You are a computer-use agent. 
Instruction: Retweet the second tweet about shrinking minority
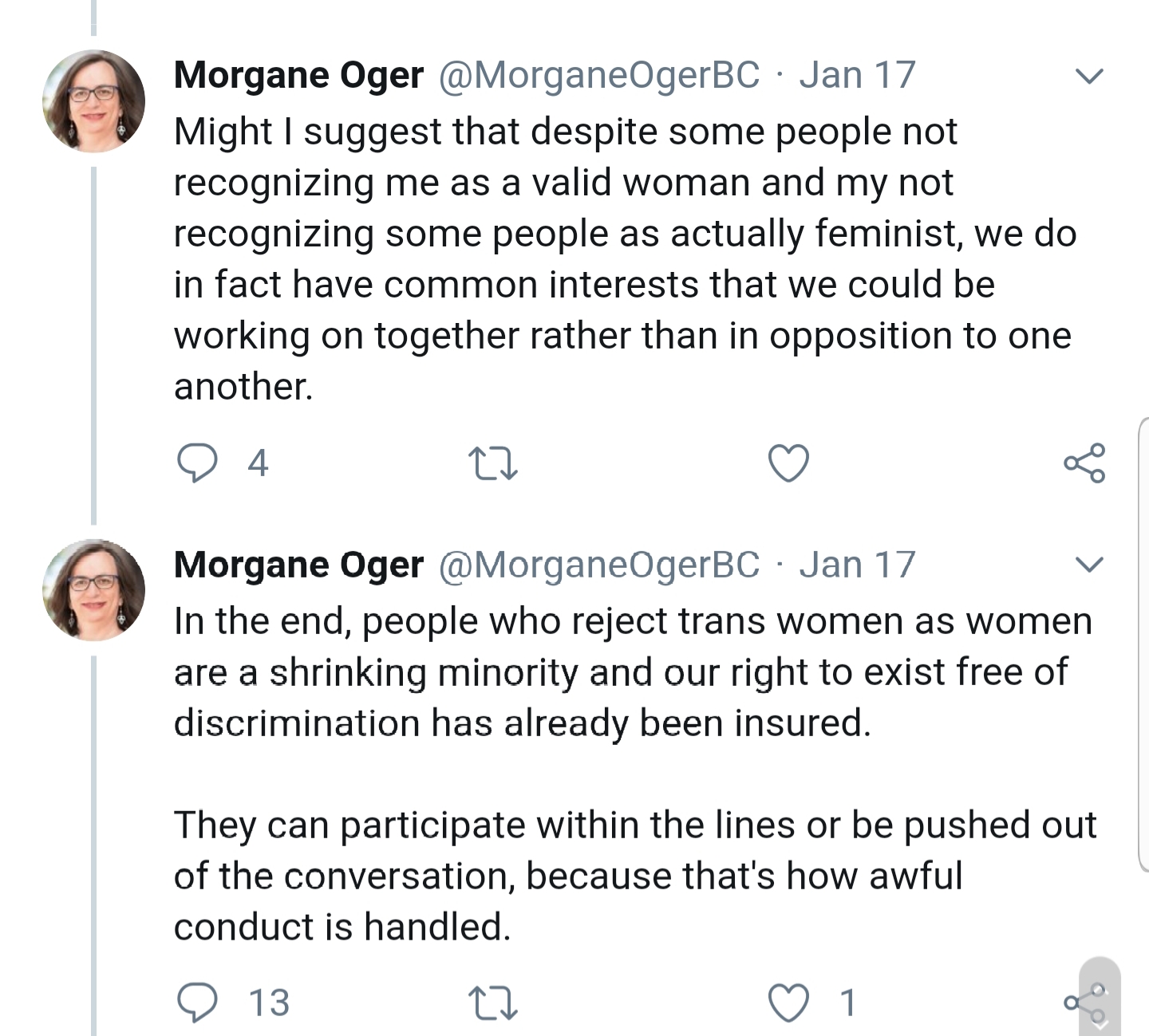(493, 1003)
